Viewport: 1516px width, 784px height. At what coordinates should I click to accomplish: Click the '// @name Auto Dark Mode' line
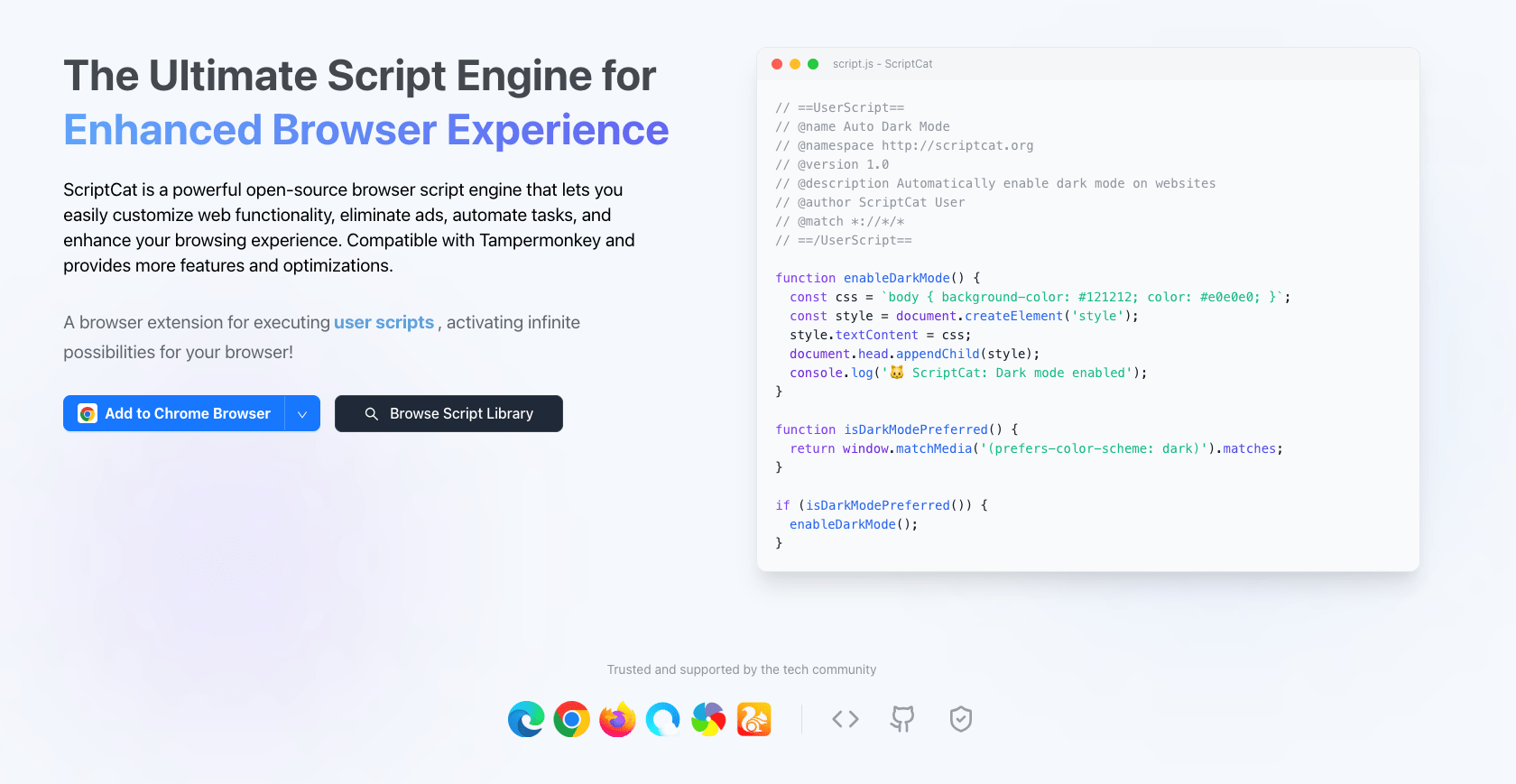863,126
